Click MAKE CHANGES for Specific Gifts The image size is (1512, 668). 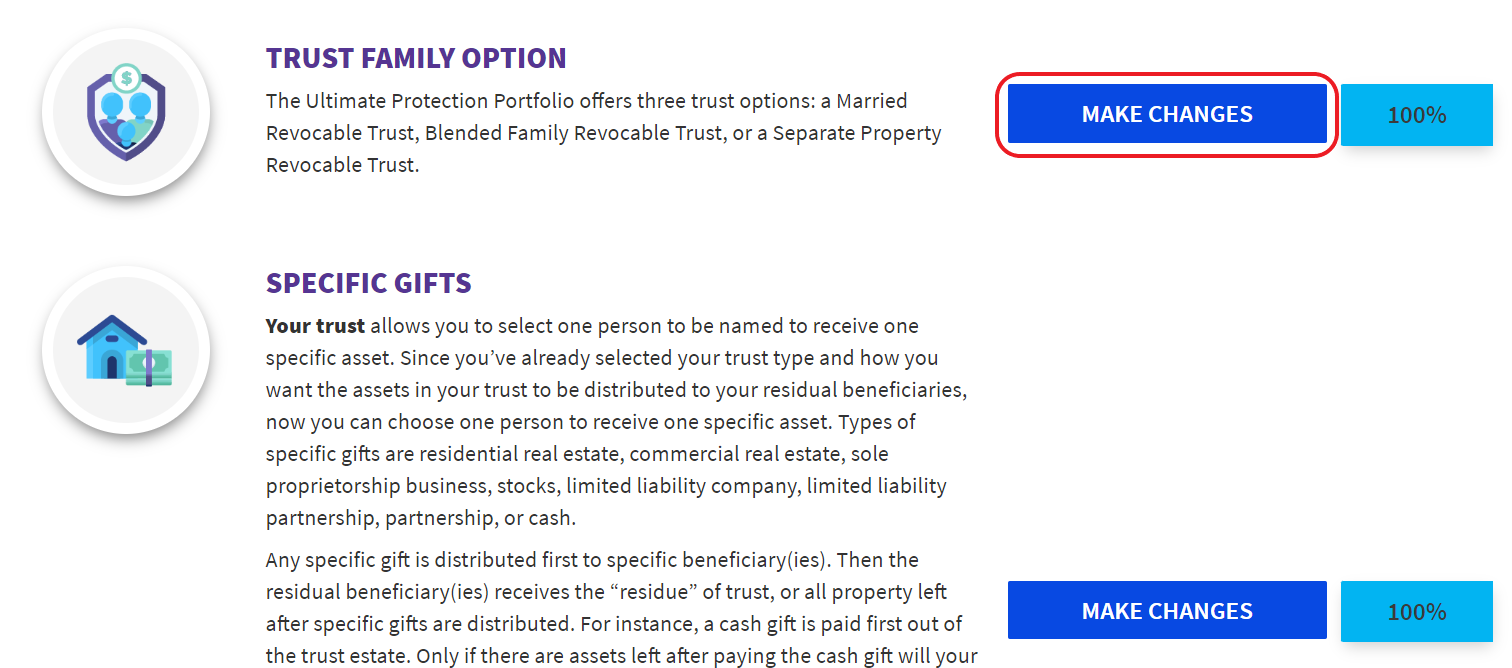pyautogui.click(x=1166, y=610)
